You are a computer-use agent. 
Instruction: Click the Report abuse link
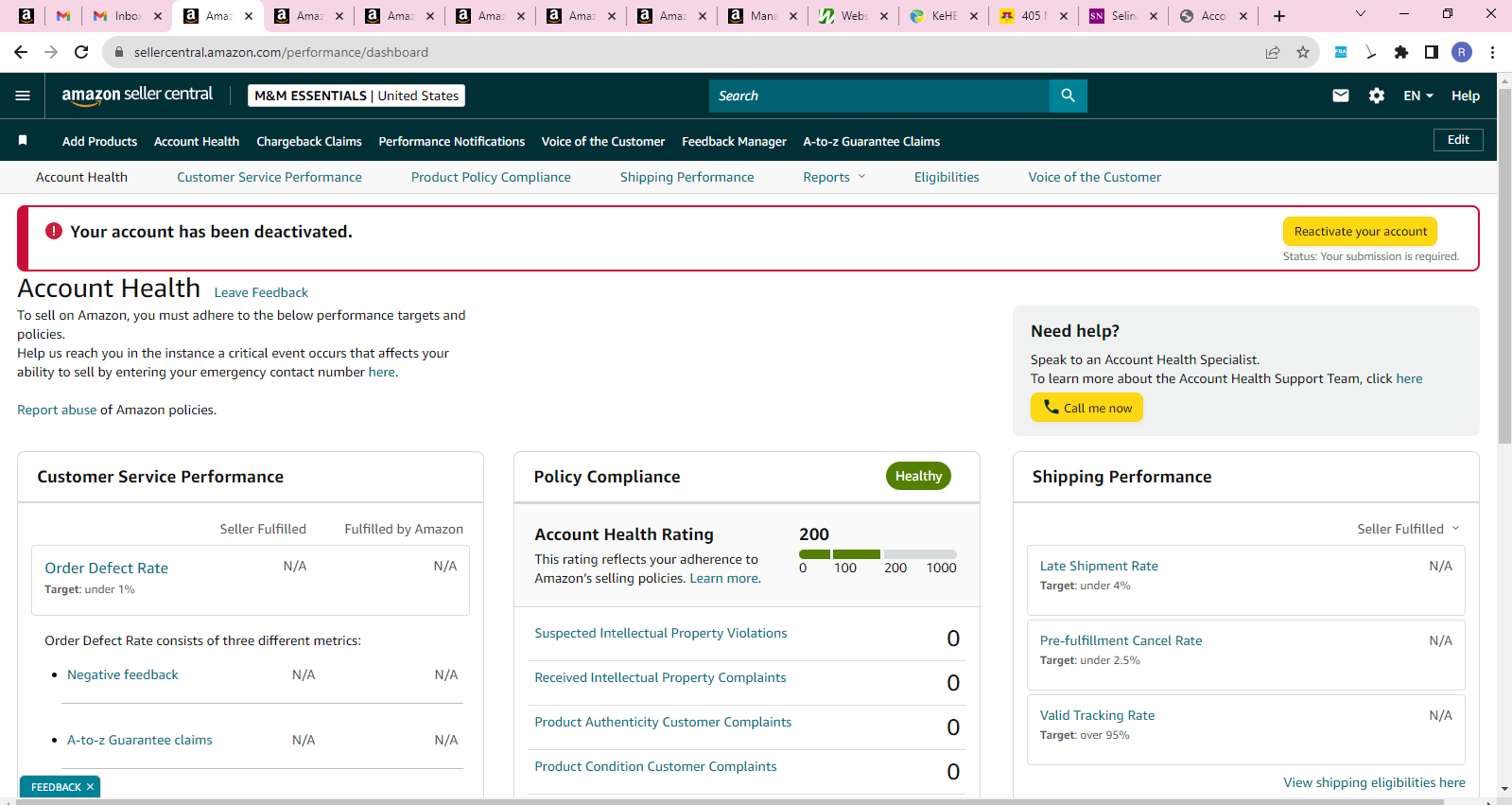(57, 410)
